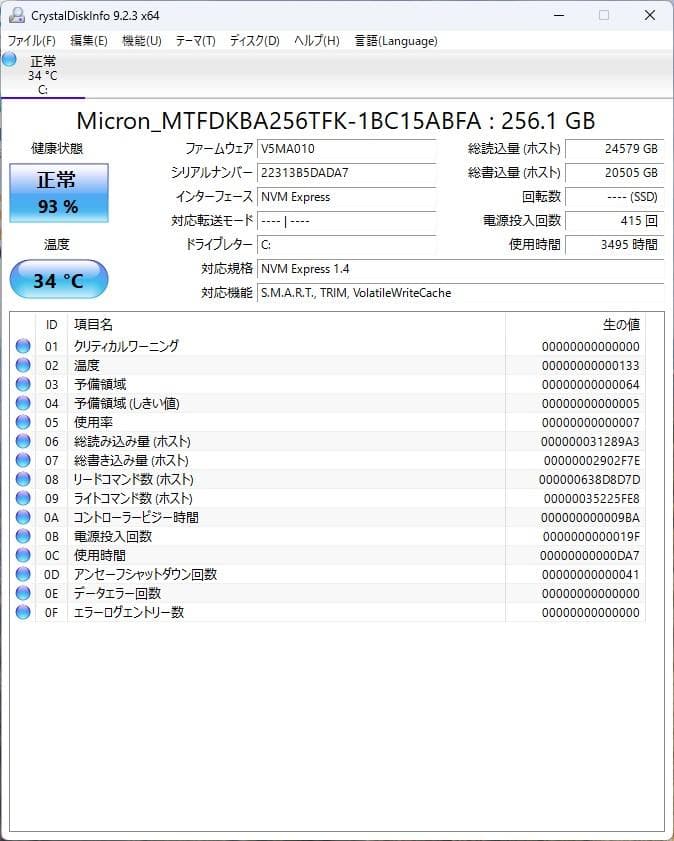
Task: Minimize the CrystalDiskInfo window
Action: tap(559, 16)
